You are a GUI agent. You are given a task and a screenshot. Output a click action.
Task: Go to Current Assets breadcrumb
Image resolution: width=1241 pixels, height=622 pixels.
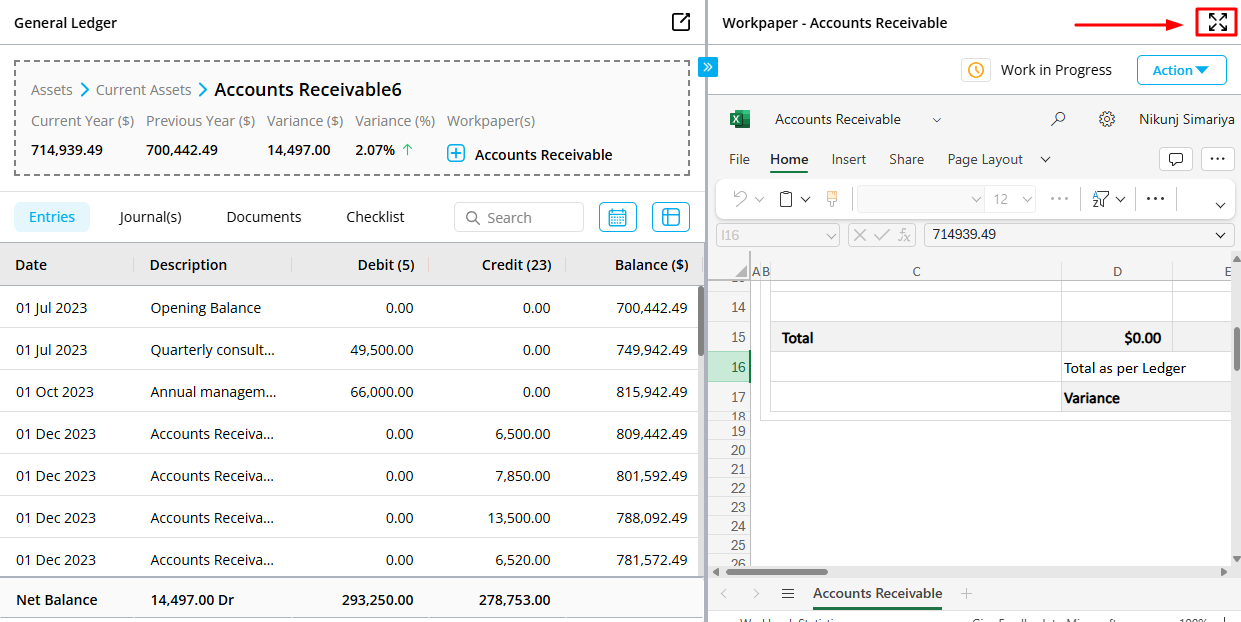(143, 90)
